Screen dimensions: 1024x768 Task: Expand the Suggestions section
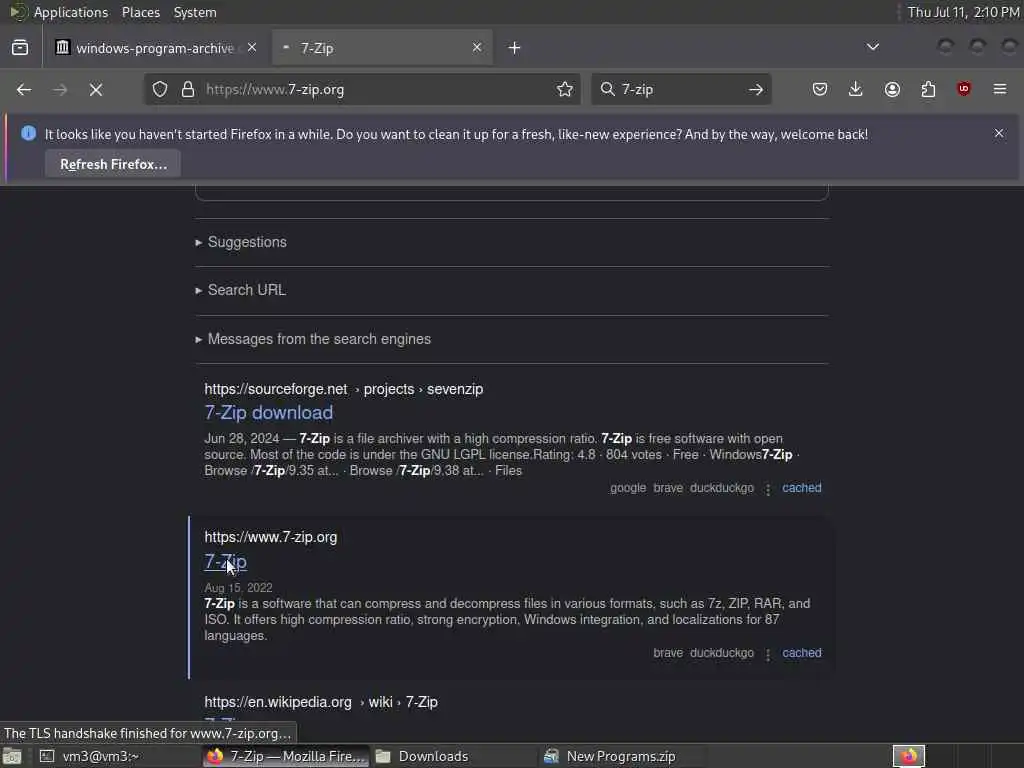247,242
